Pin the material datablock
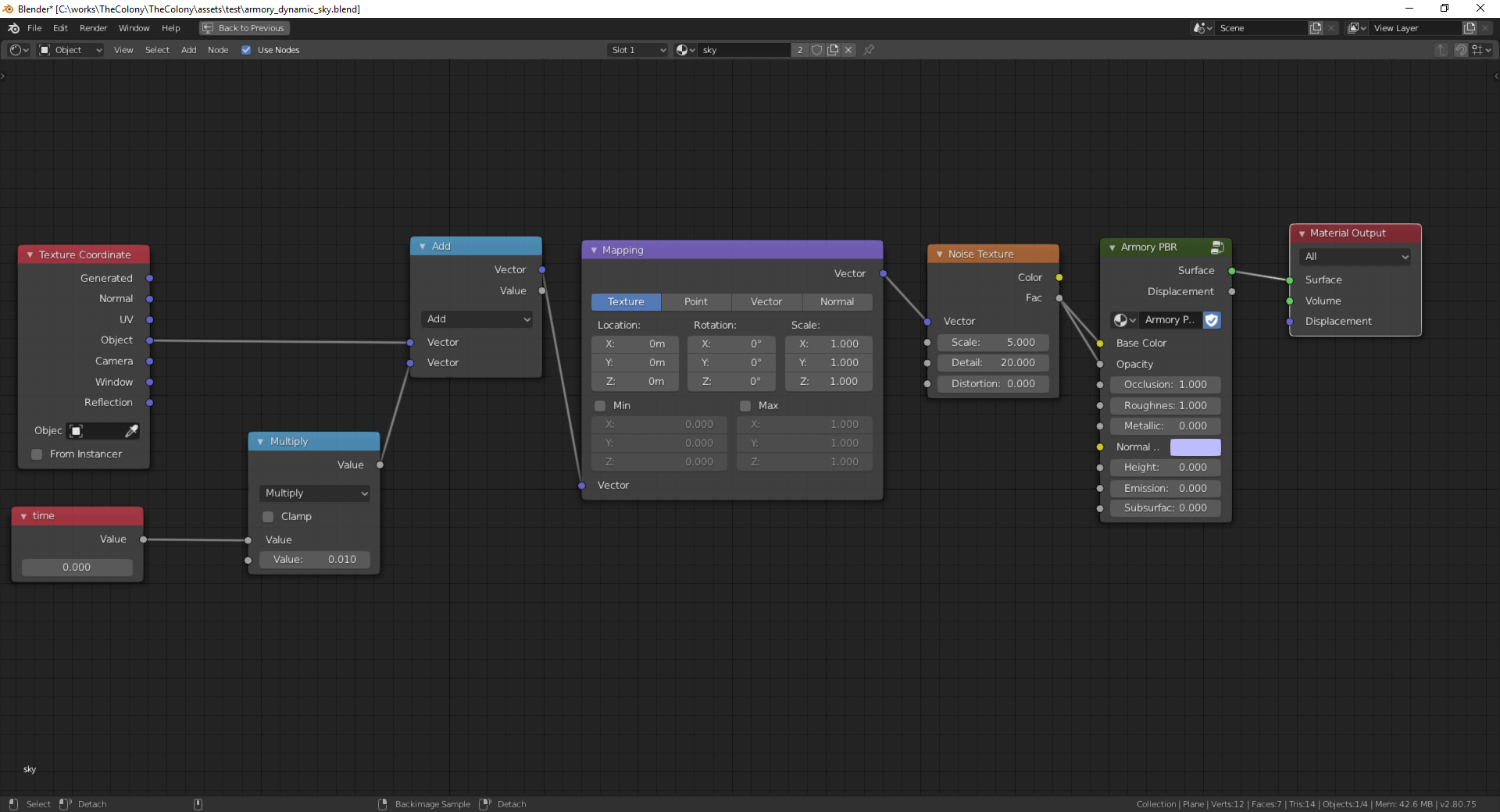The width and height of the screenshot is (1500, 812). 869,49
